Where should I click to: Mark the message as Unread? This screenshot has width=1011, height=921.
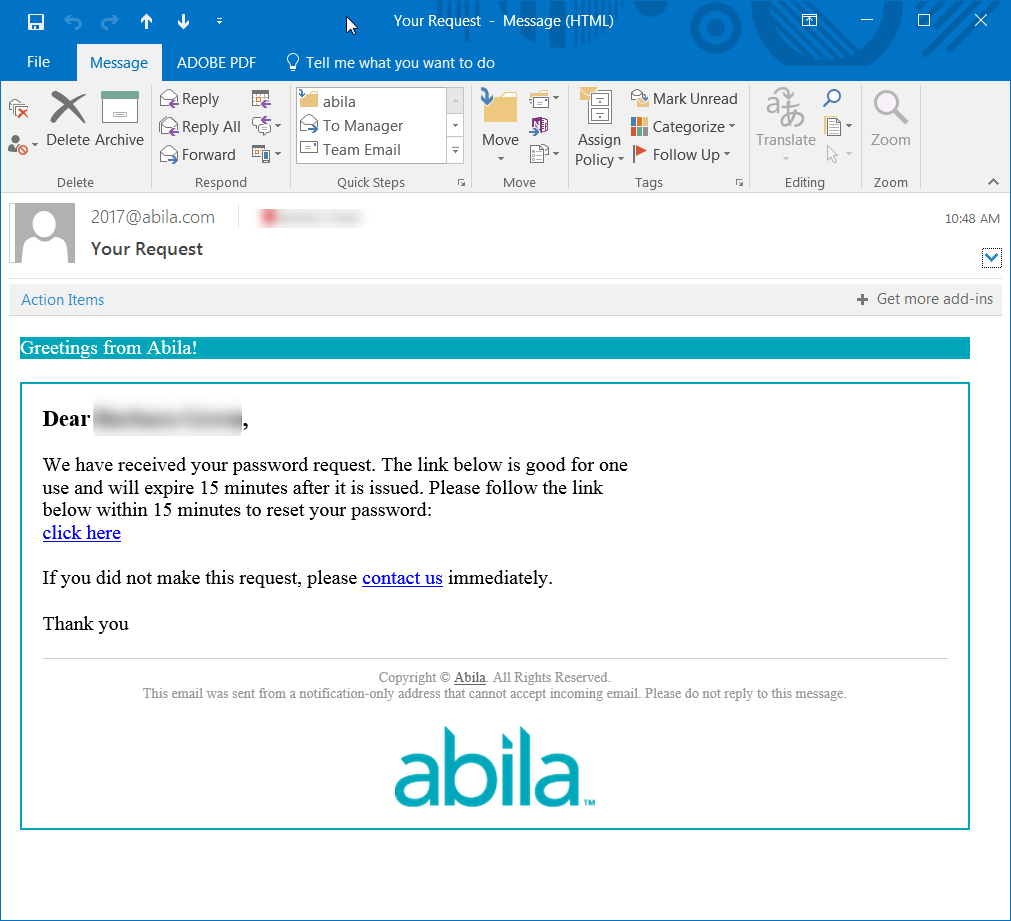coord(684,99)
